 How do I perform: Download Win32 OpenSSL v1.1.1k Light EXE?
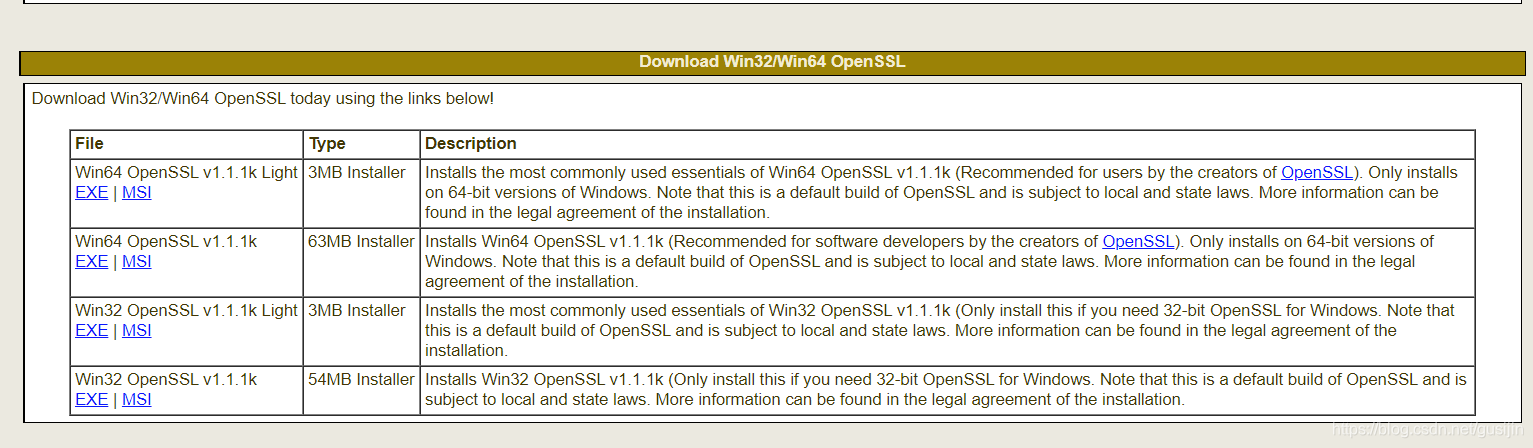91,330
